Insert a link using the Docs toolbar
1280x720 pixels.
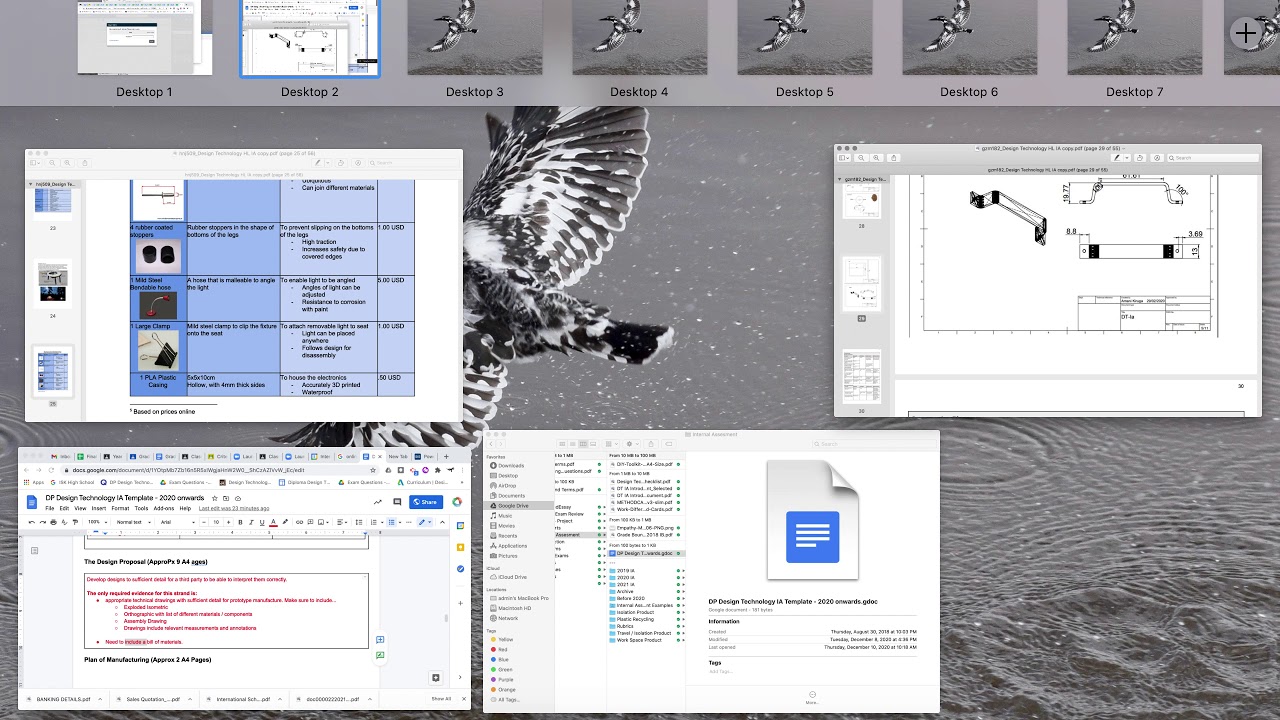[299, 522]
